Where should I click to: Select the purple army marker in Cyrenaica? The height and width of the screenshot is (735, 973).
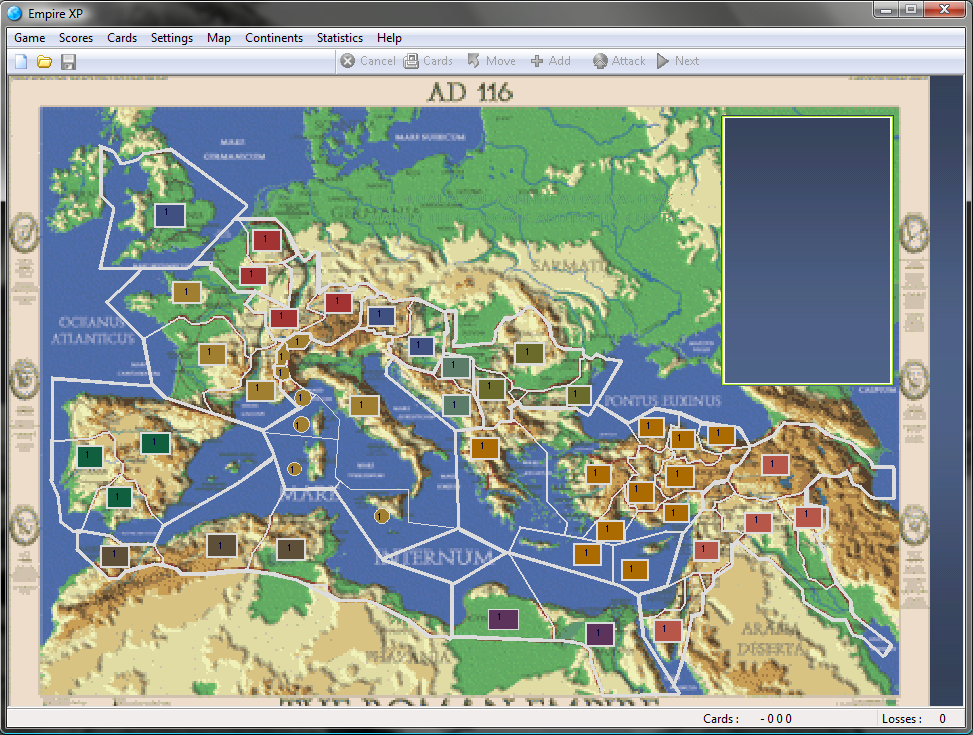click(x=503, y=619)
